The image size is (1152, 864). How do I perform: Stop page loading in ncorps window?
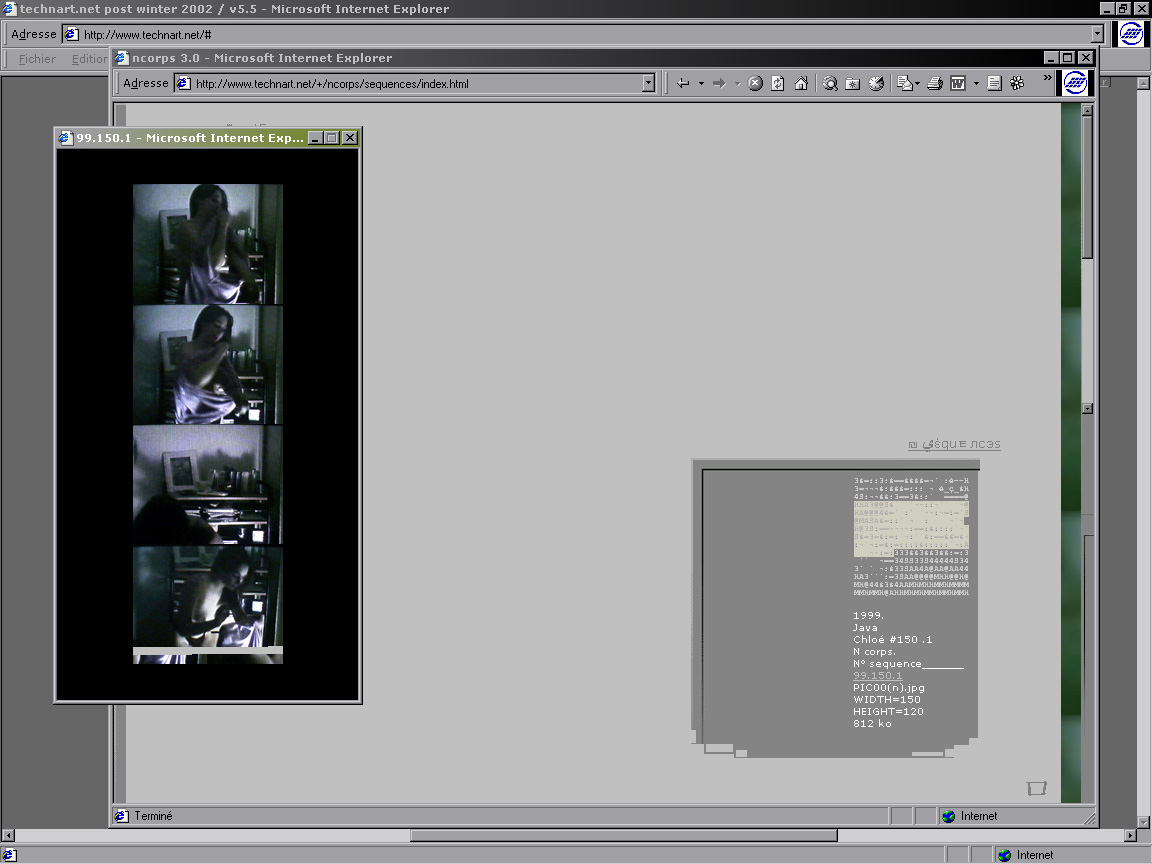pyautogui.click(x=755, y=84)
